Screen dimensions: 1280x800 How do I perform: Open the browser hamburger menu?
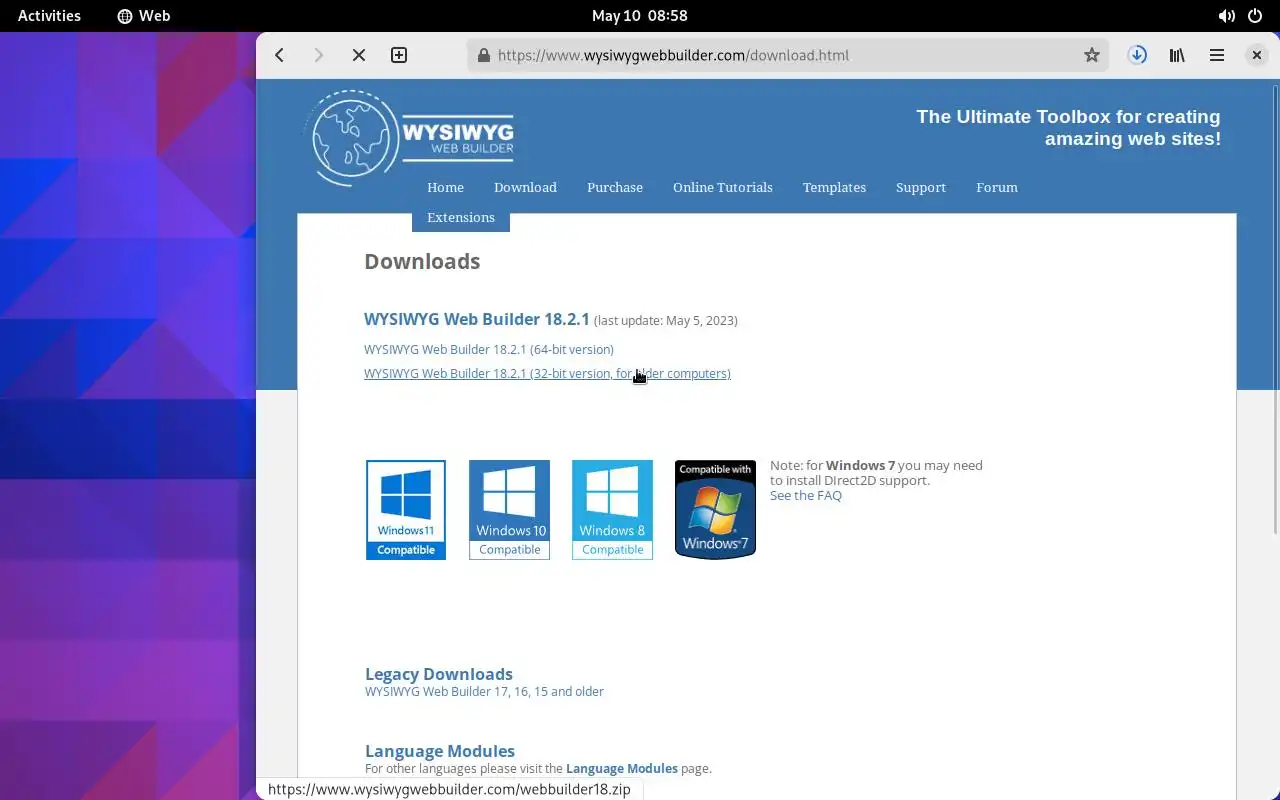pos(1217,55)
